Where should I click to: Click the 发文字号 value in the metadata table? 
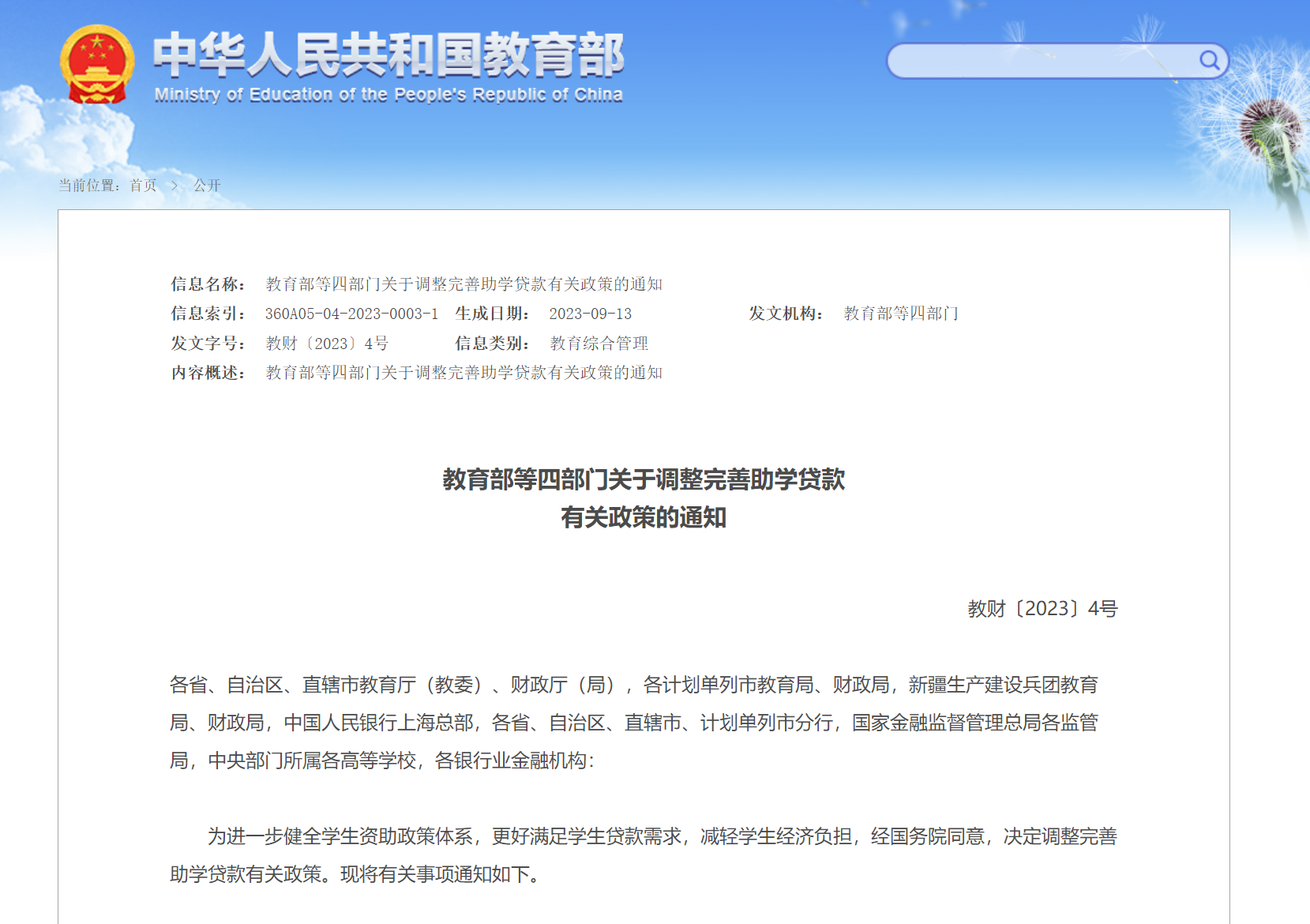coord(327,344)
